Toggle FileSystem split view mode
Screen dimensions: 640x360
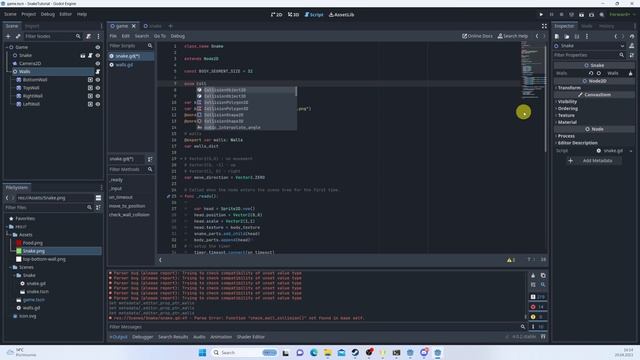click(98, 198)
